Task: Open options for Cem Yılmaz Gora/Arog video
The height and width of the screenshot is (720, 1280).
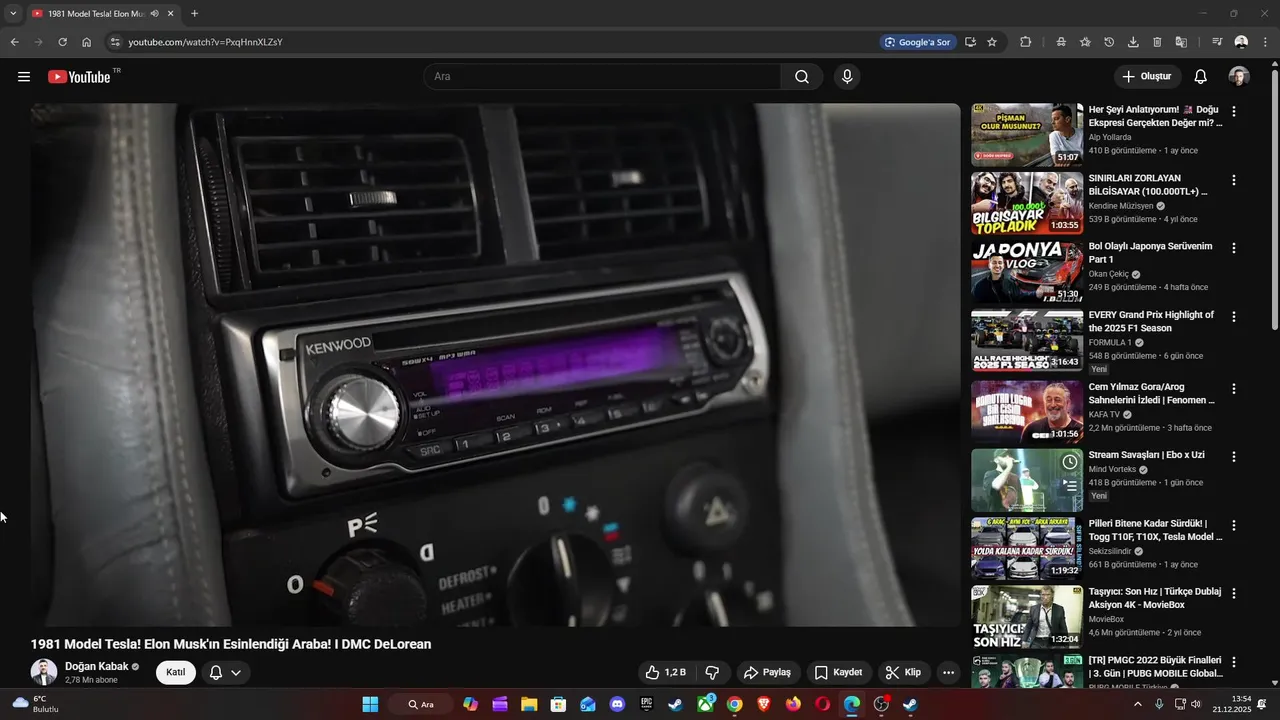Action: click(1234, 388)
